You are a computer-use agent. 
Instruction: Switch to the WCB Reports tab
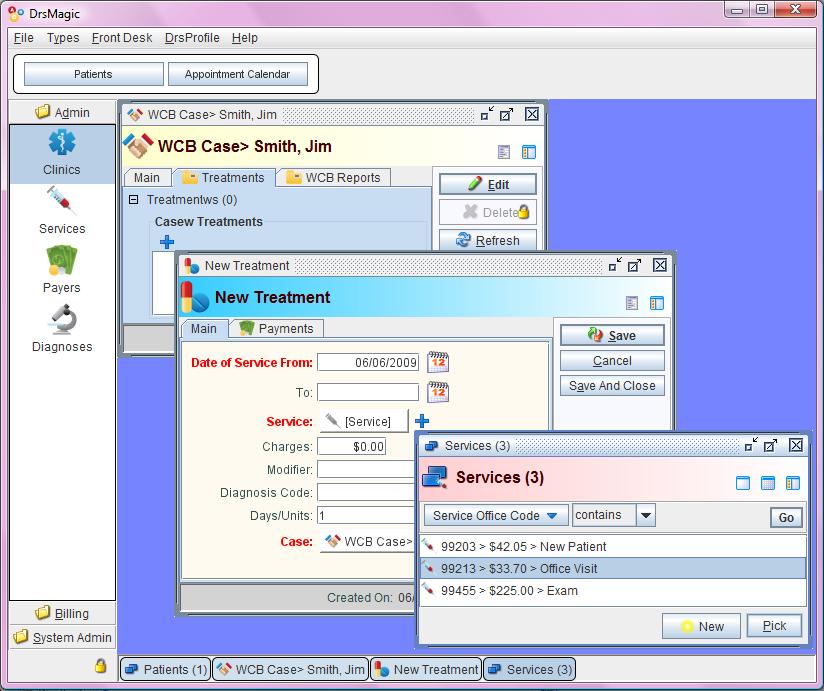(x=334, y=178)
